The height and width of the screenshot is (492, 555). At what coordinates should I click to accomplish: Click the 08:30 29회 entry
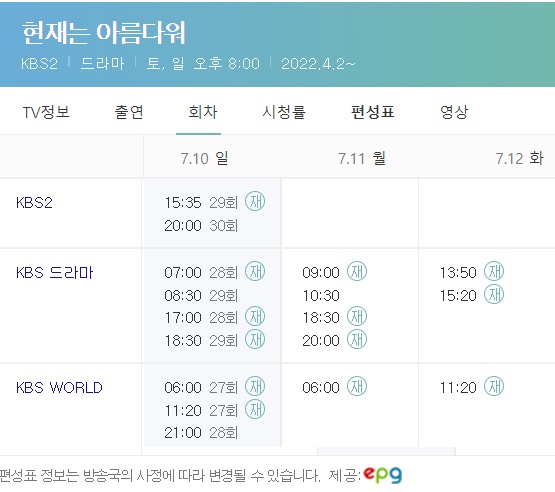(x=201, y=296)
